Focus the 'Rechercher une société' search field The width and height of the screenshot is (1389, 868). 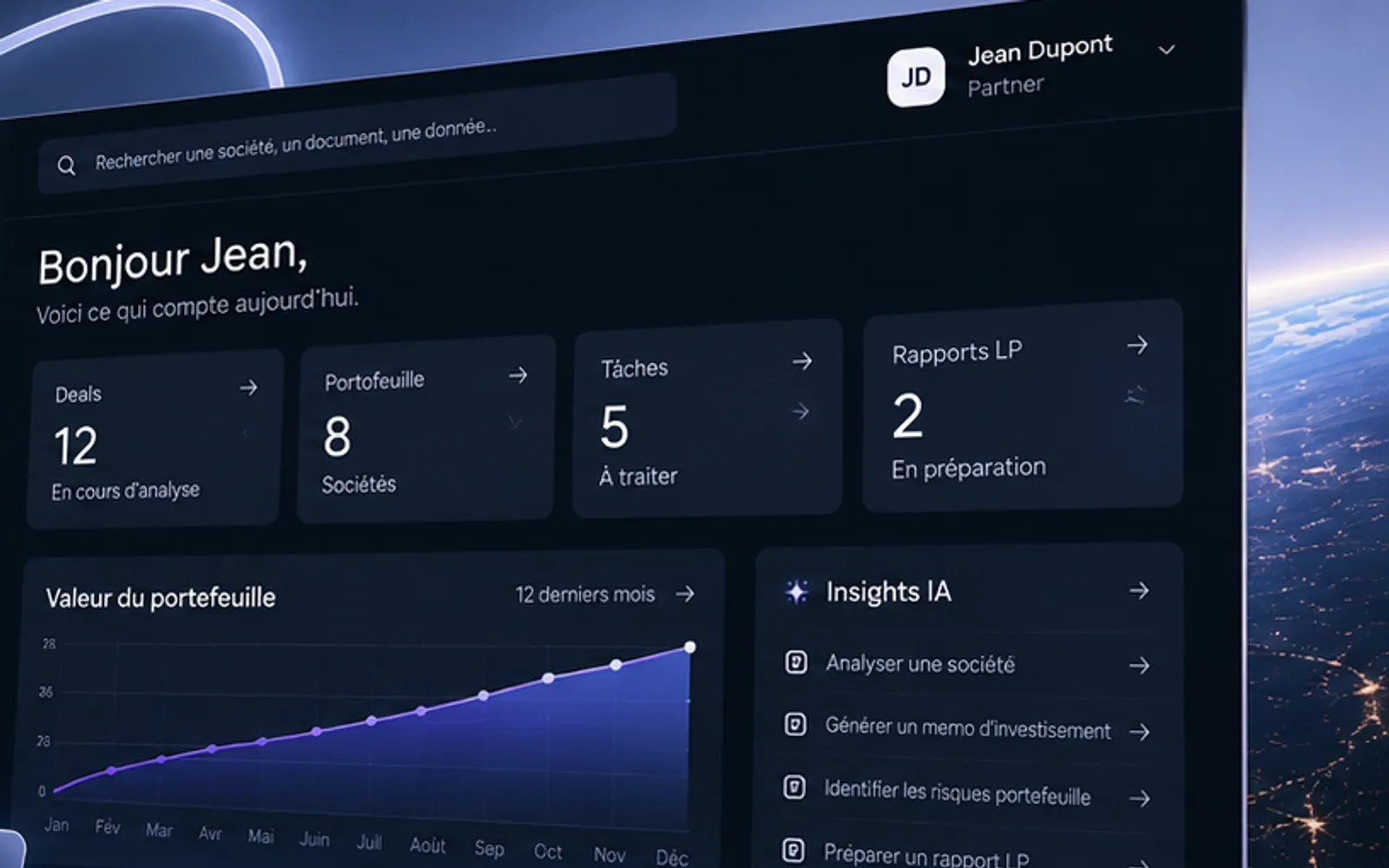click(x=357, y=134)
